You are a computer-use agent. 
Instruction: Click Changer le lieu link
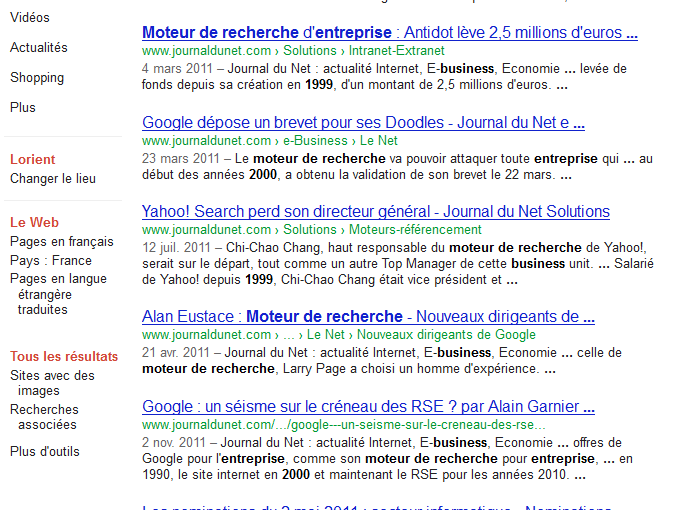pyautogui.click(x=53, y=178)
